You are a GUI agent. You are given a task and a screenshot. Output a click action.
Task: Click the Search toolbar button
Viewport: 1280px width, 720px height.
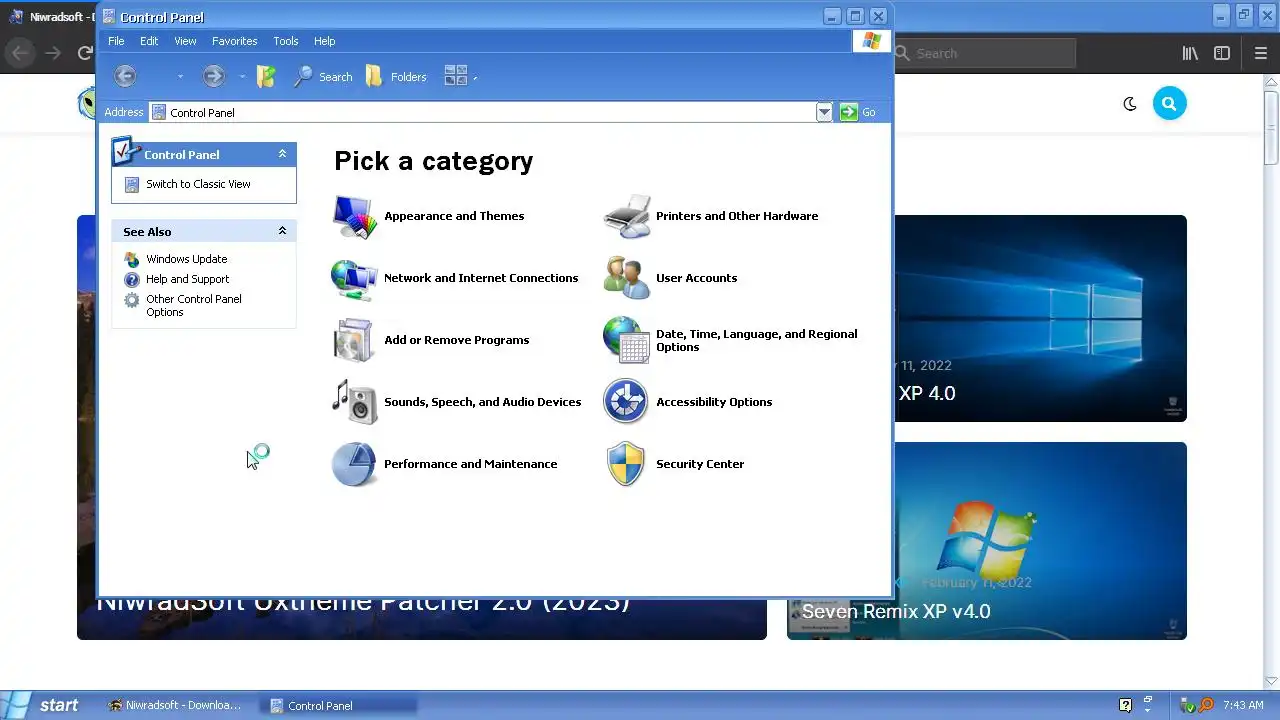322,77
